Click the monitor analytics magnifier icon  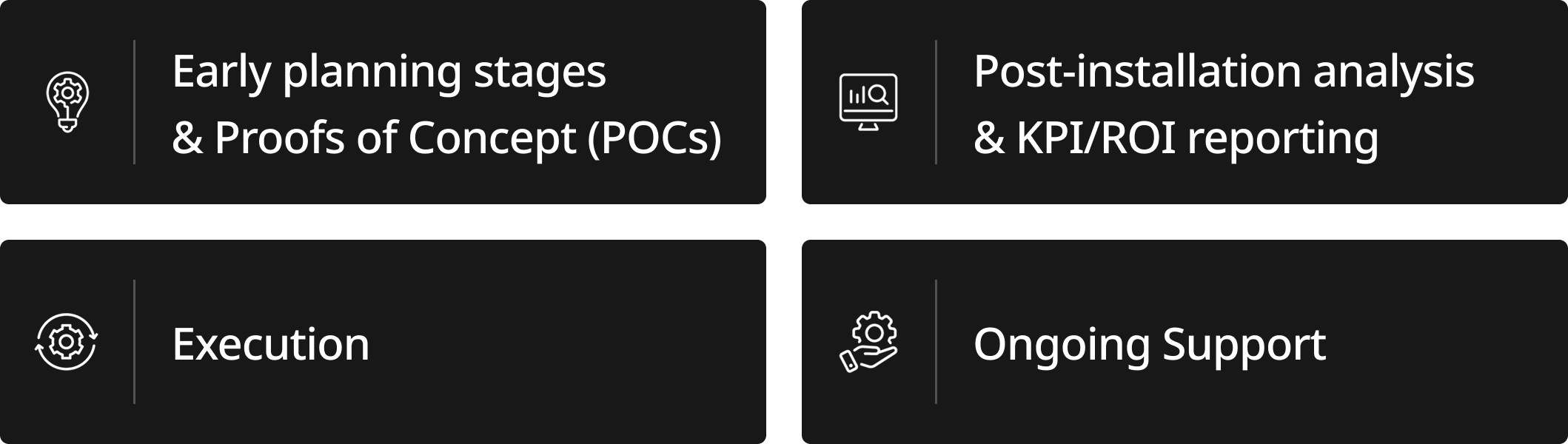[868, 102]
